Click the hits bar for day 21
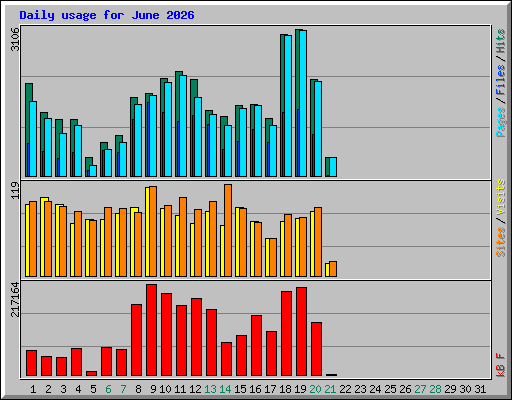Image resolution: width=512 pixels, height=400 pixels. [327, 167]
